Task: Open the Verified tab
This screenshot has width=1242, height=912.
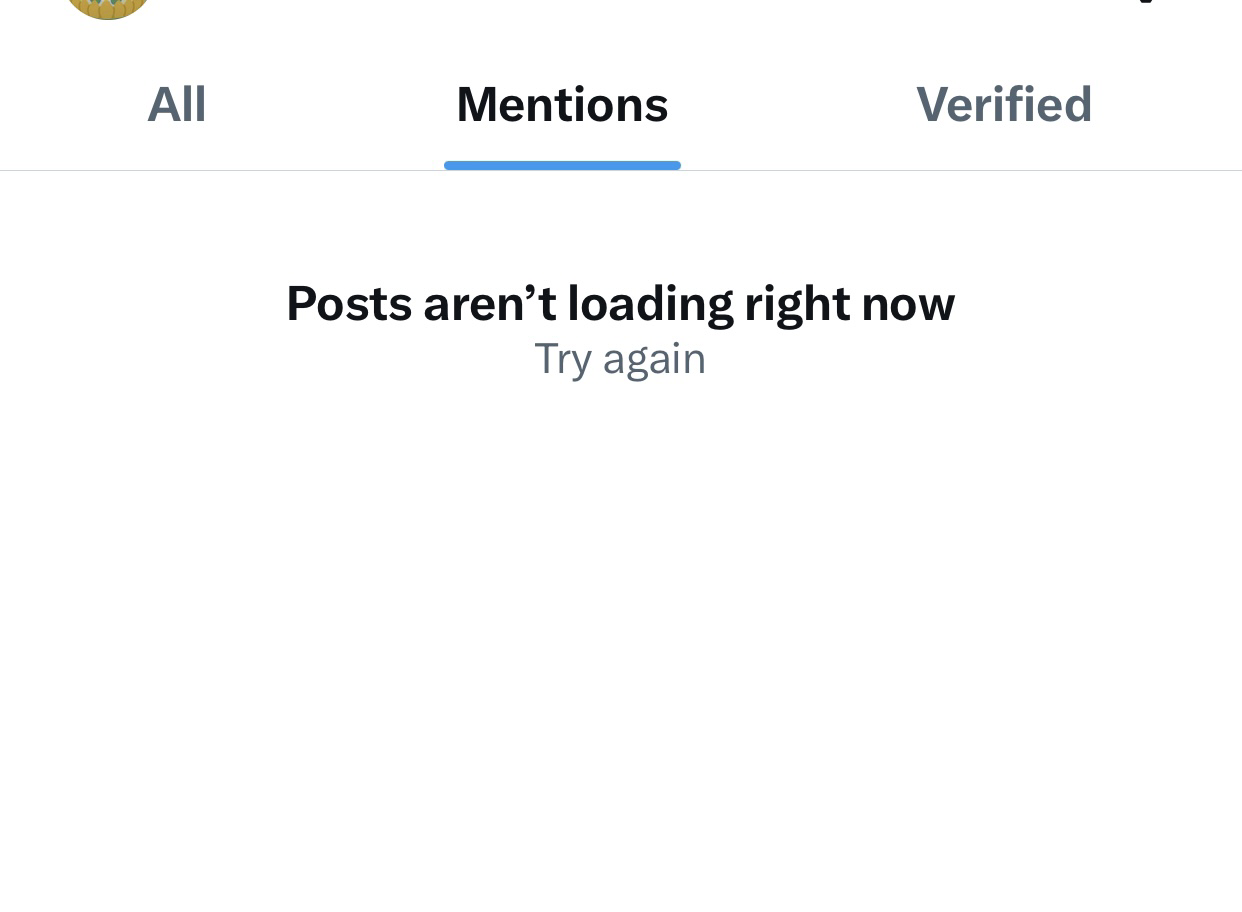Action: click(x=1004, y=105)
